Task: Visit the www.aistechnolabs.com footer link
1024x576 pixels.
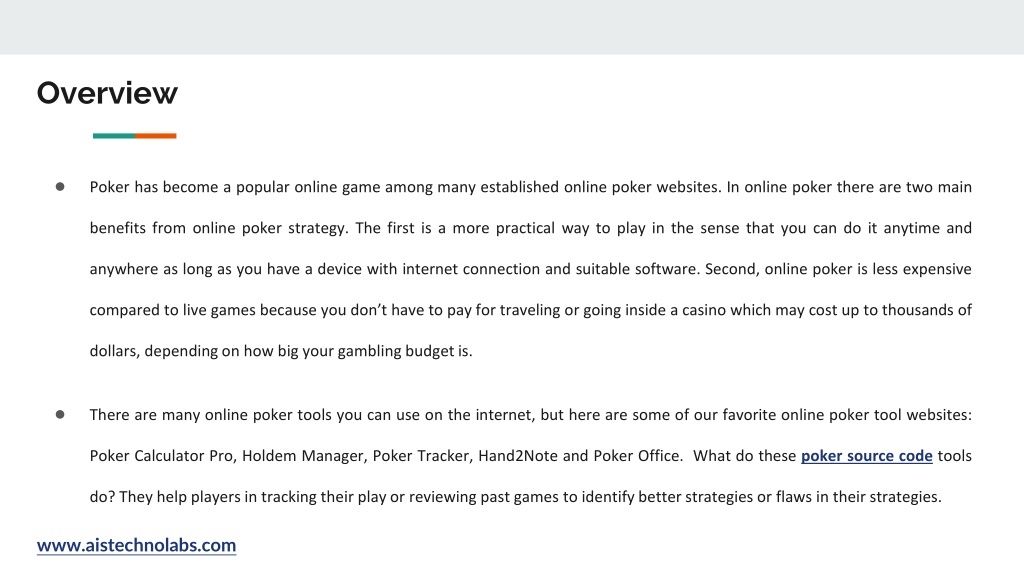Action: click(136, 545)
